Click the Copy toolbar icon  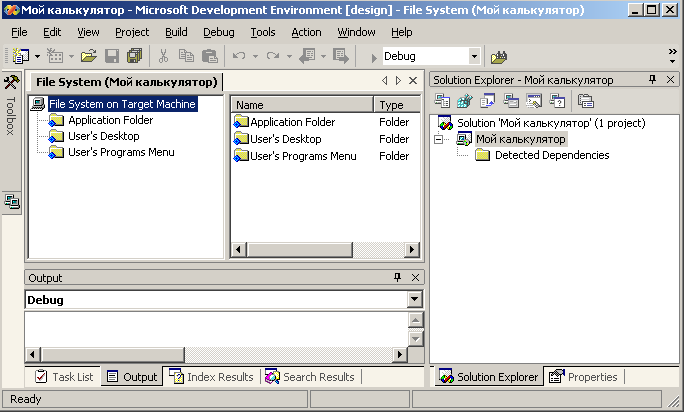[186, 56]
